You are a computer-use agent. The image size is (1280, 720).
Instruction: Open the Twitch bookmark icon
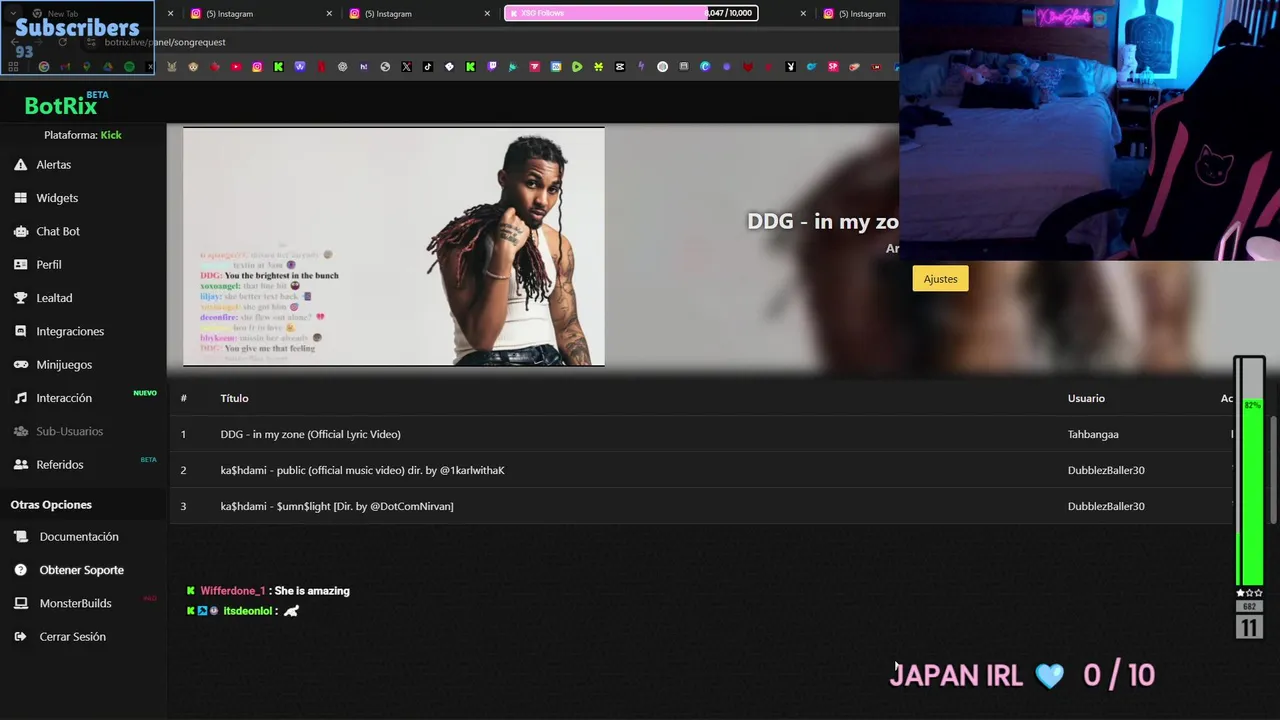coord(492,67)
